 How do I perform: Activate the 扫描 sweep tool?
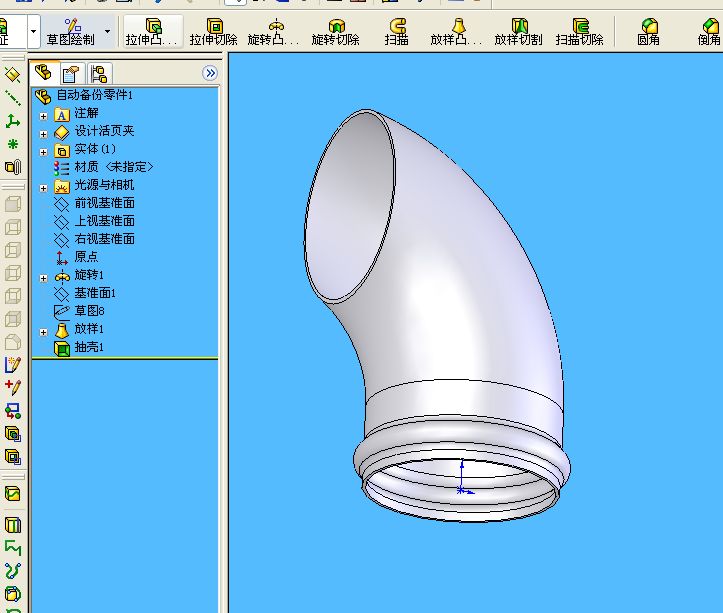397,32
